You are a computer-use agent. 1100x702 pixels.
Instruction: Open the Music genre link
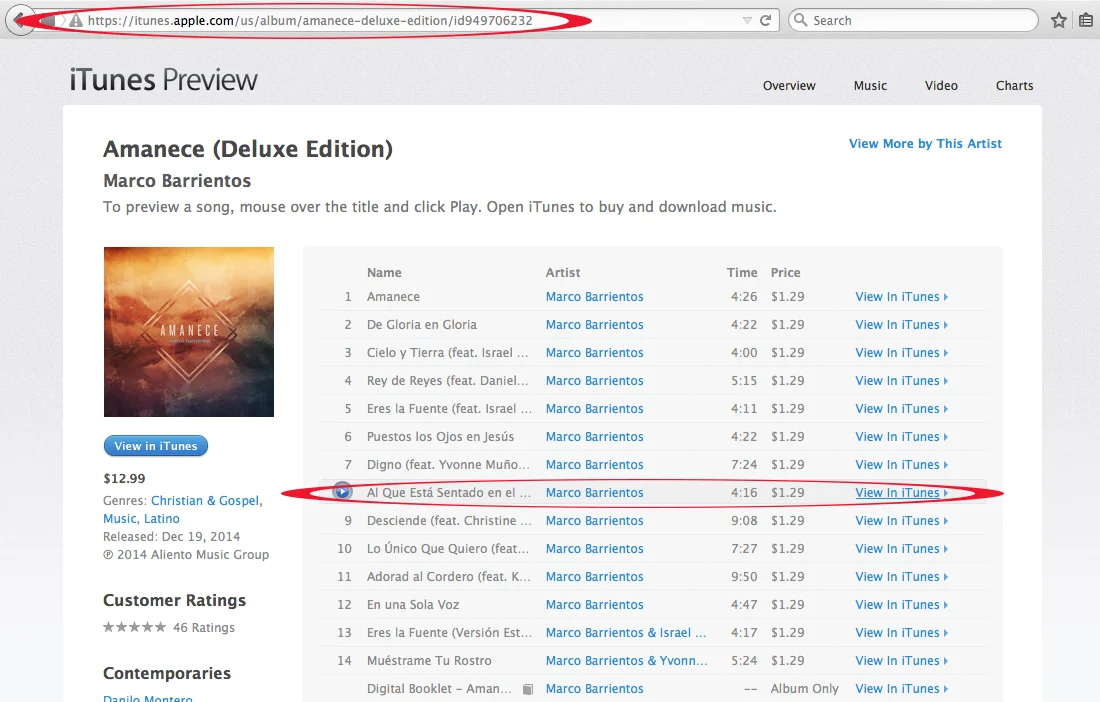click(x=120, y=519)
